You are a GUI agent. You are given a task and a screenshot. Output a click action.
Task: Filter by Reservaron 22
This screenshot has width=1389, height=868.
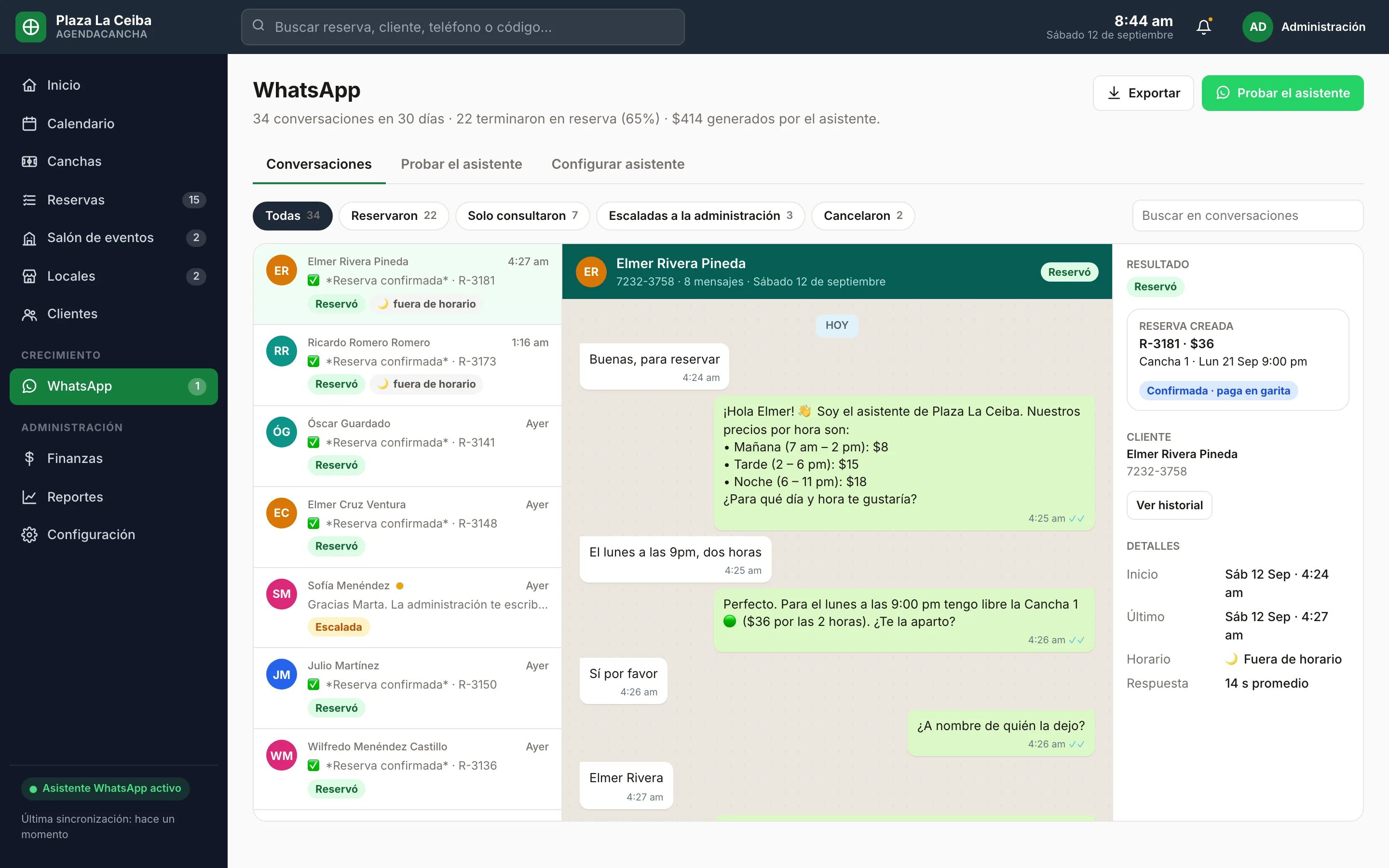394,216
